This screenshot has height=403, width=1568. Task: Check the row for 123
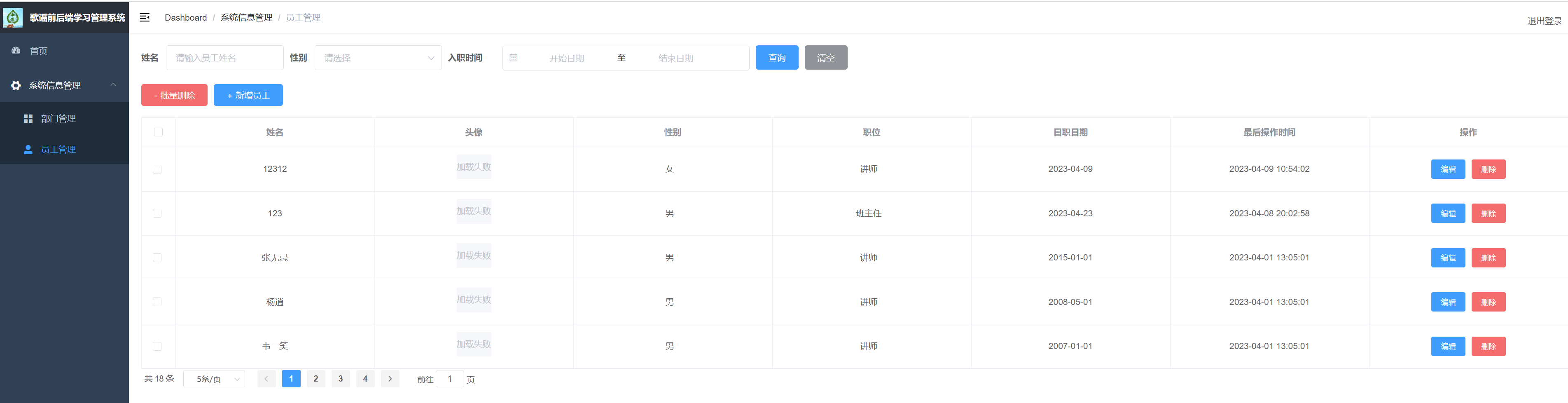click(157, 214)
